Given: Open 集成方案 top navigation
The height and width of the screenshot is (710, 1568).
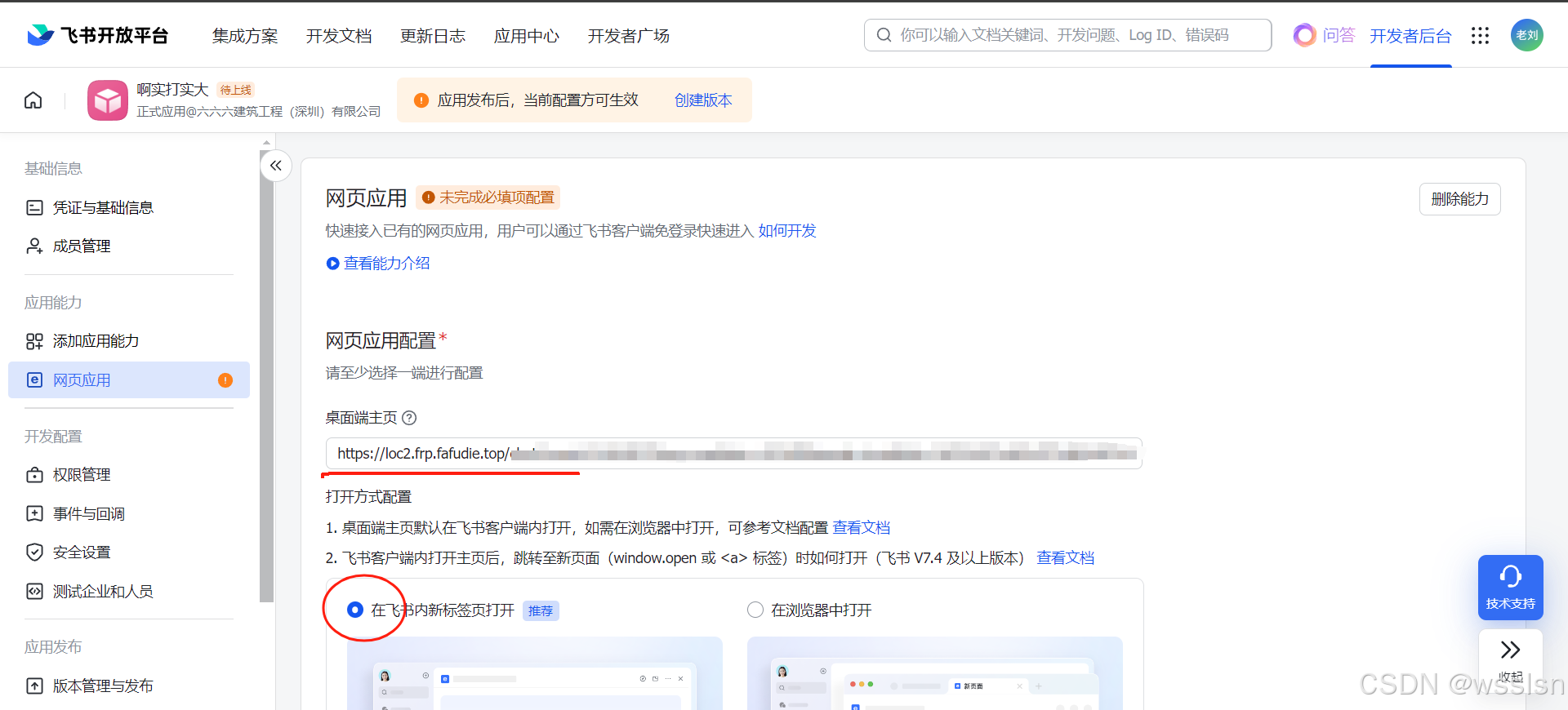Looking at the screenshot, I should tap(245, 36).
